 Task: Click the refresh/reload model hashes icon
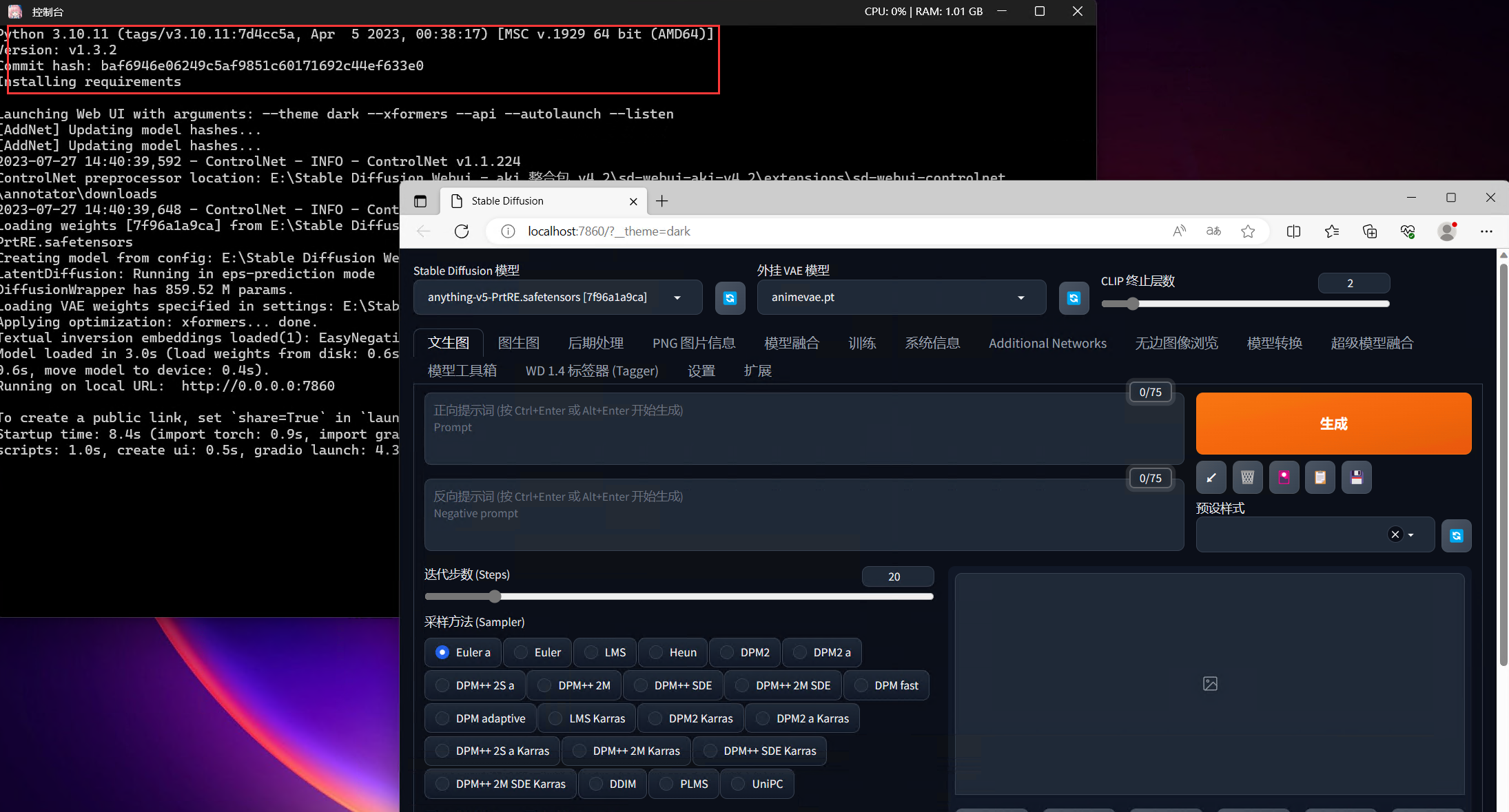click(x=729, y=297)
